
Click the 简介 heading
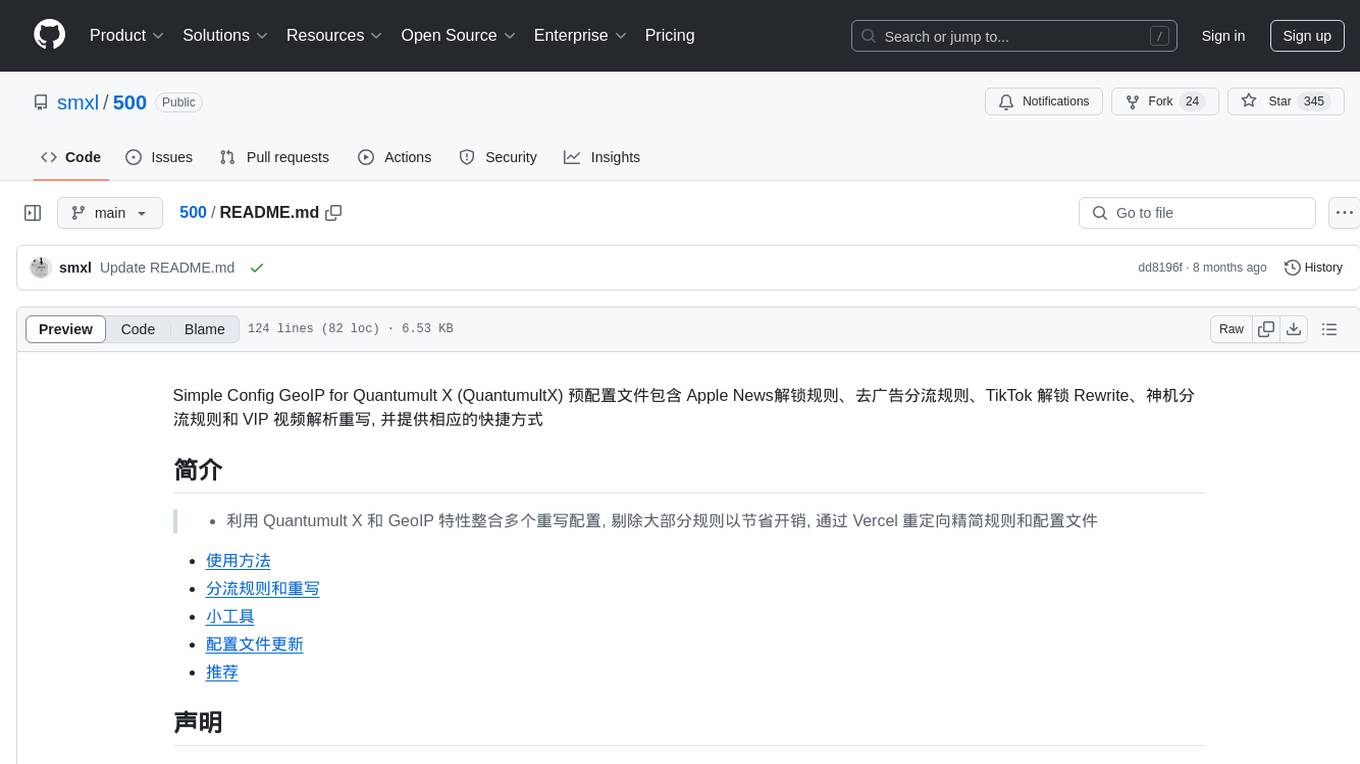[x=198, y=470]
